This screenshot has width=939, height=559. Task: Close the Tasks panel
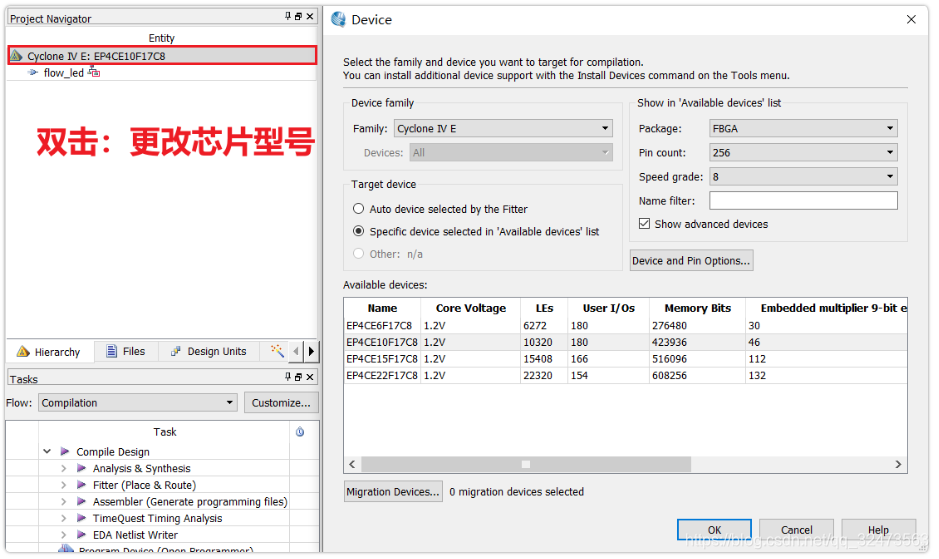coord(310,377)
